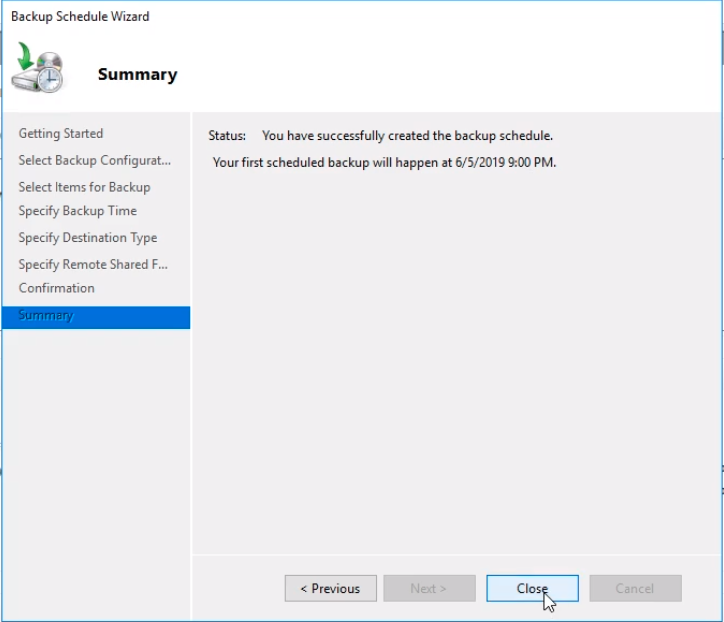Click the Summary page heading
The height and width of the screenshot is (622, 724).
pos(138,74)
